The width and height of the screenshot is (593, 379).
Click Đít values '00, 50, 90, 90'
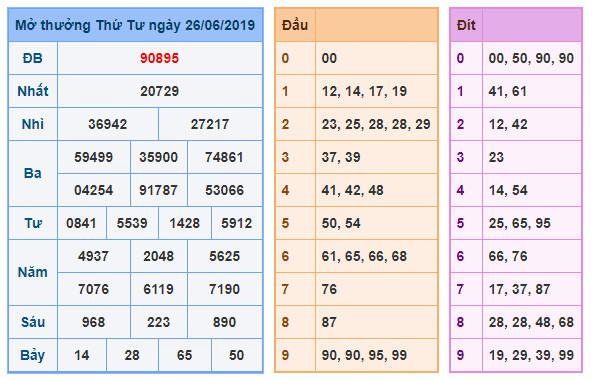click(x=531, y=58)
